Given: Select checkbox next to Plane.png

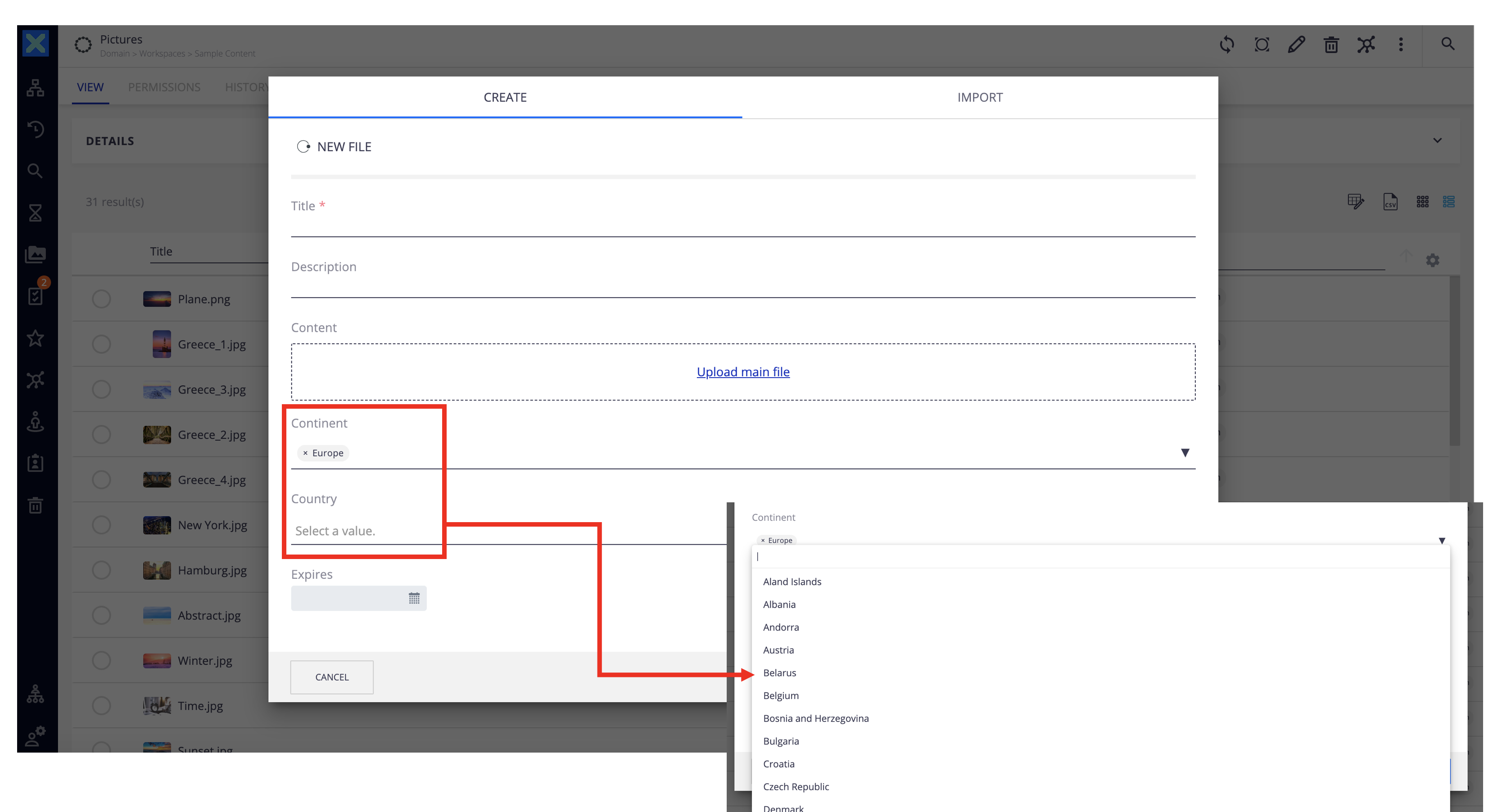Looking at the screenshot, I should click(100, 298).
